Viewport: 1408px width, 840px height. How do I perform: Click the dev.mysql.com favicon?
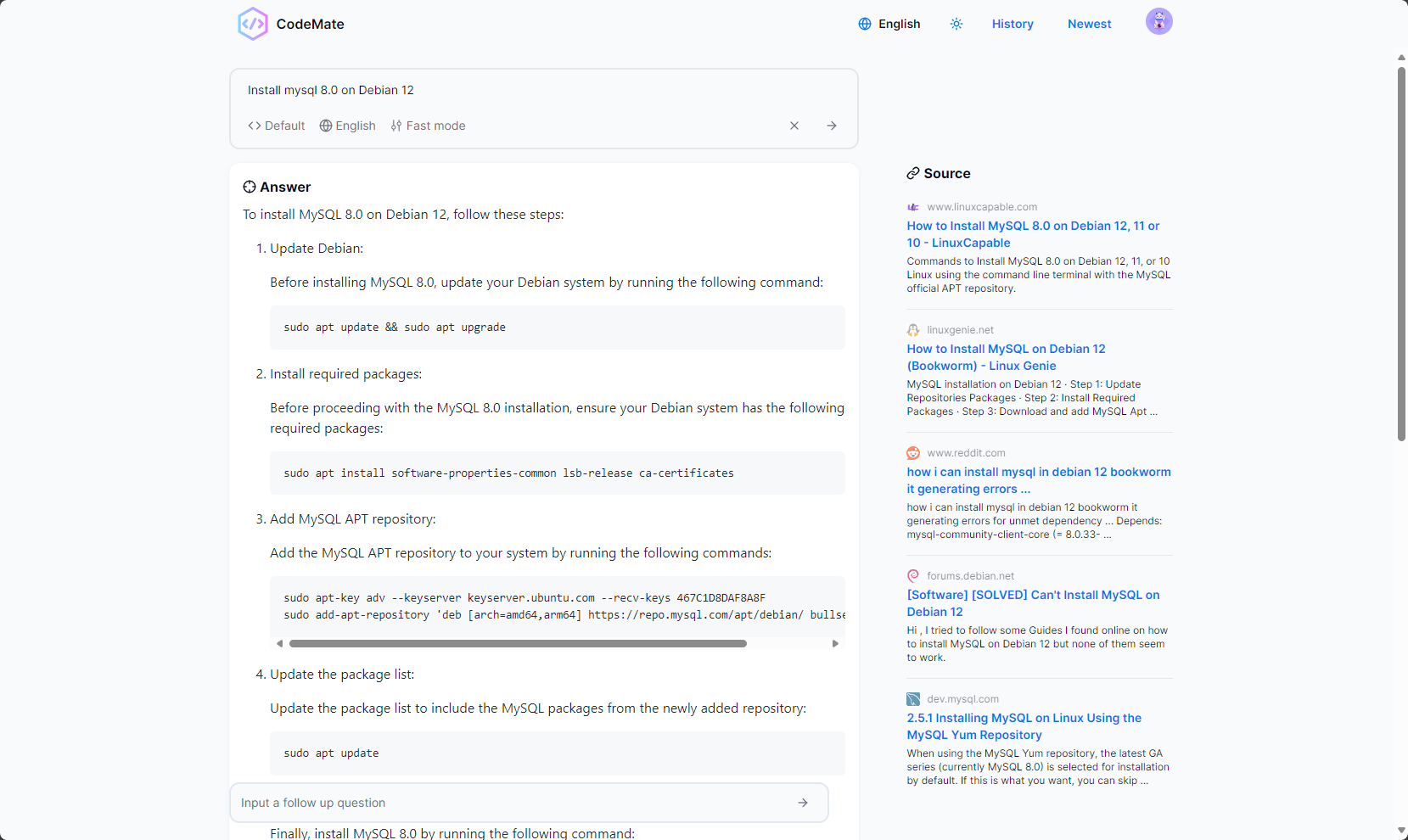[x=913, y=699]
